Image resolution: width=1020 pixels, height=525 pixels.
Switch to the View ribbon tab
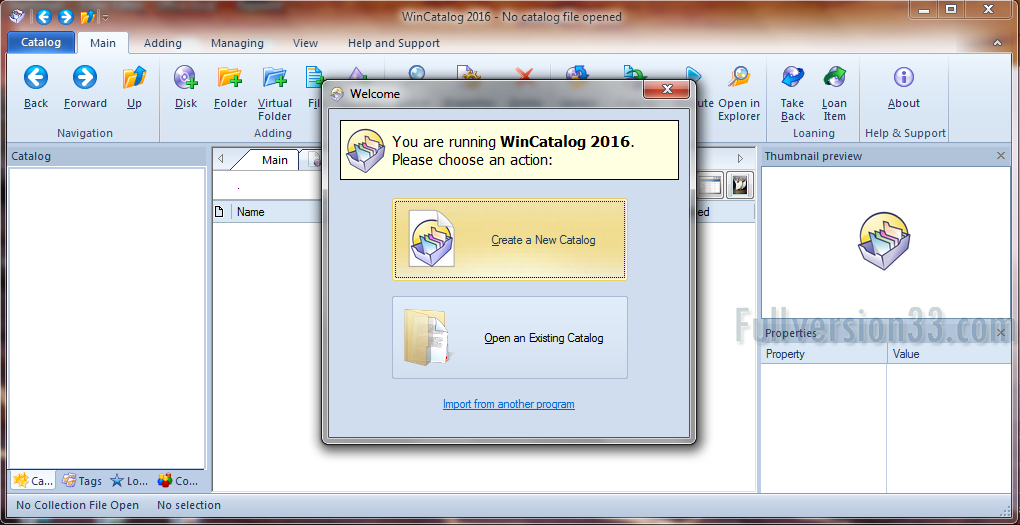coord(305,43)
